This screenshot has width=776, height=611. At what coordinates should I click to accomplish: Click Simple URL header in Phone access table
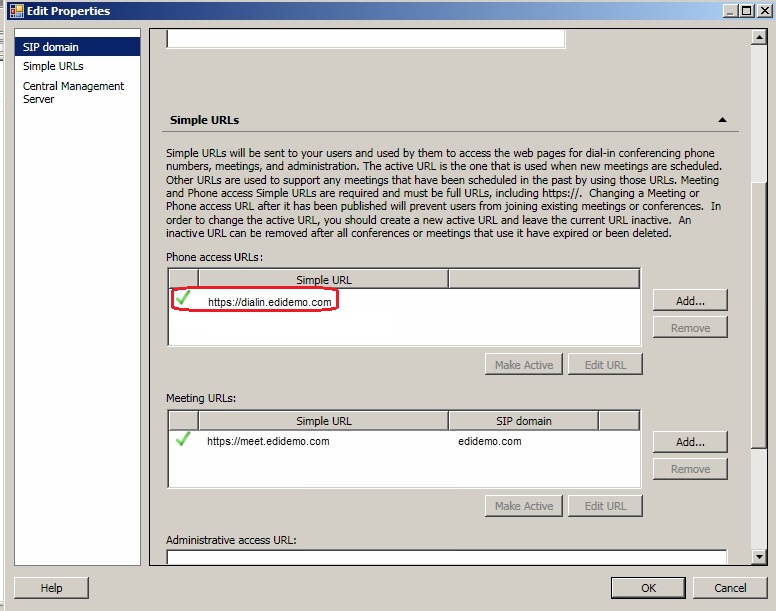323,280
